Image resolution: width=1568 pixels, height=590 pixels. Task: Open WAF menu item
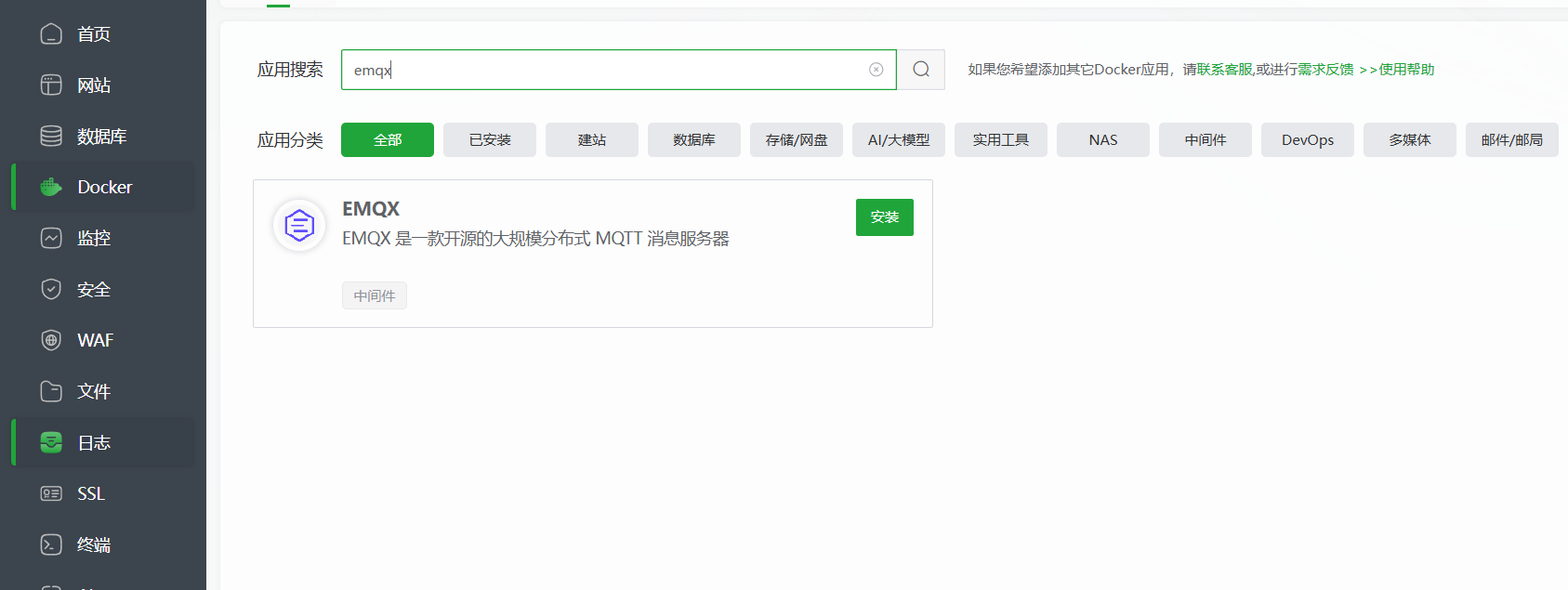pyautogui.click(x=103, y=341)
